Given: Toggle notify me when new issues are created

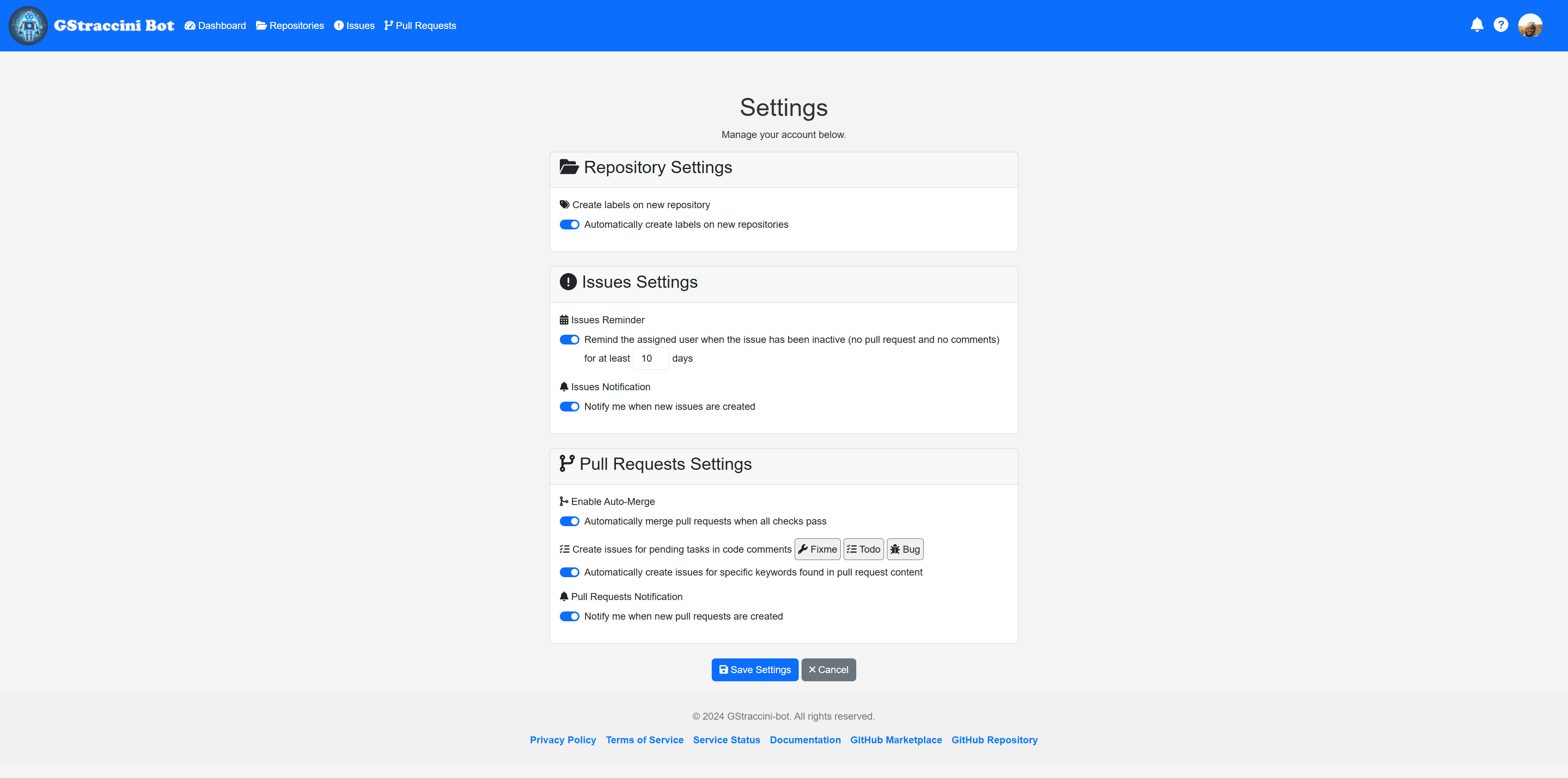Looking at the screenshot, I should click(569, 406).
